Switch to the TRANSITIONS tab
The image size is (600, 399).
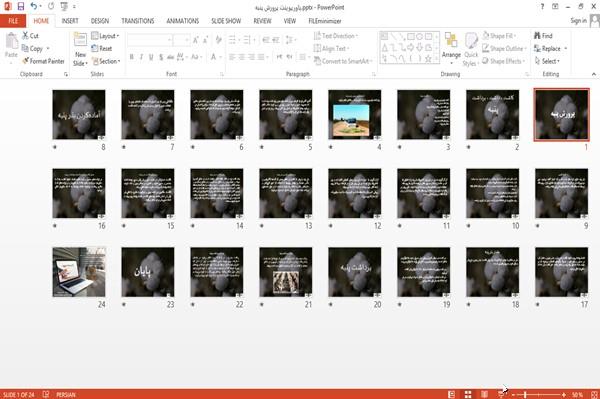[x=138, y=21]
